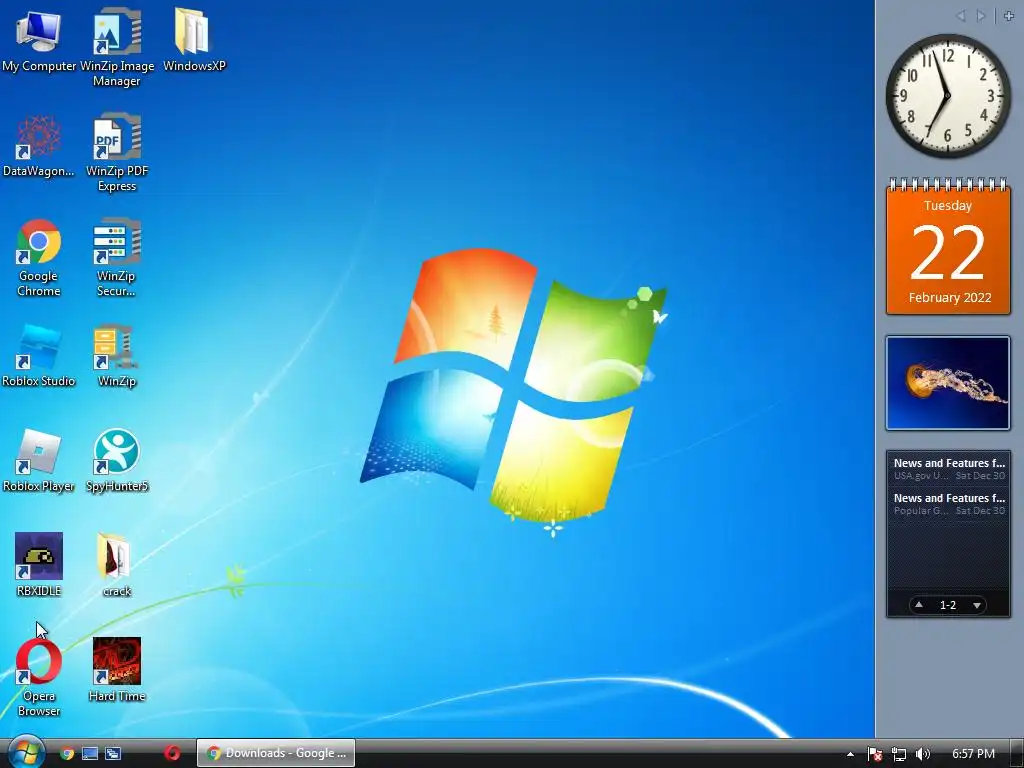Click the Show Desktop quick launch icon

pos(90,754)
